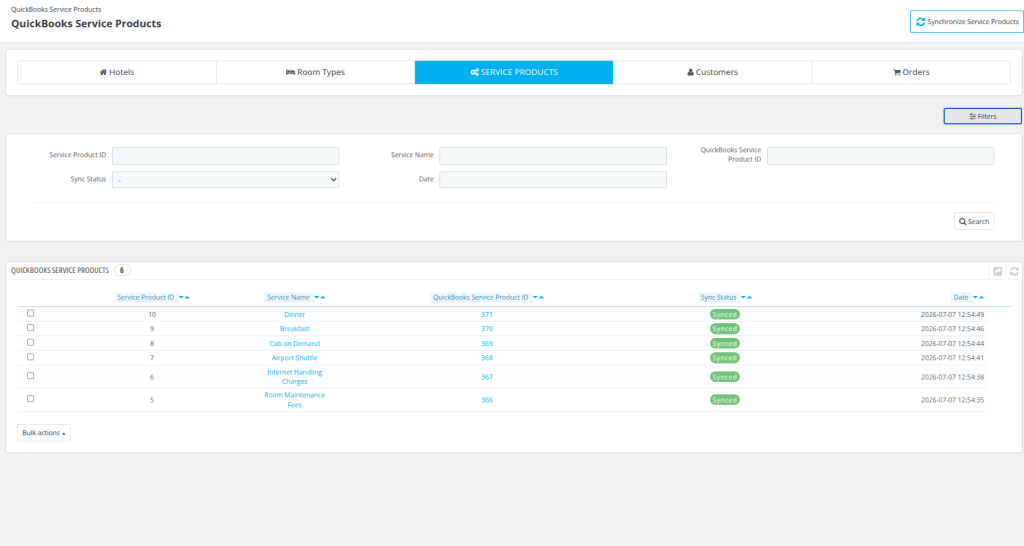Click the Synced badge in Breakfast row
The height and width of the screenshot is (546, 1024).
[724, 329]
